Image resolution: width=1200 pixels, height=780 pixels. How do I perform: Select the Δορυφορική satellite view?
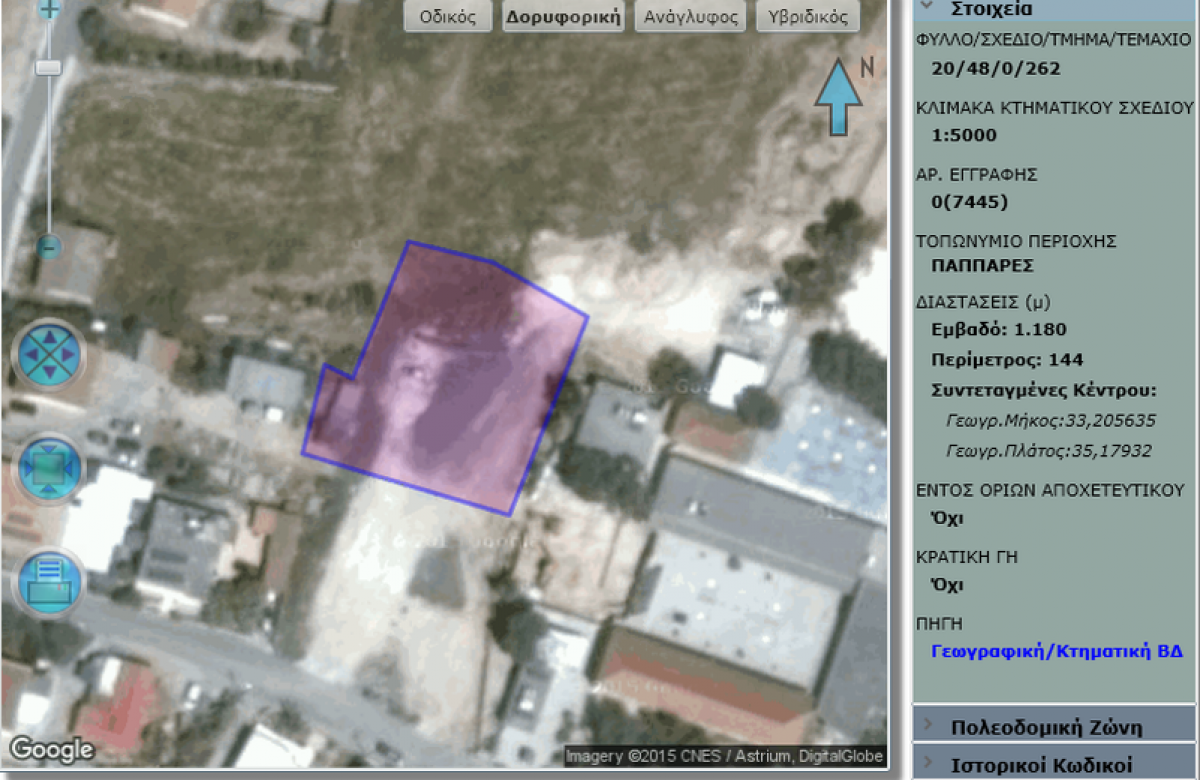563,17
